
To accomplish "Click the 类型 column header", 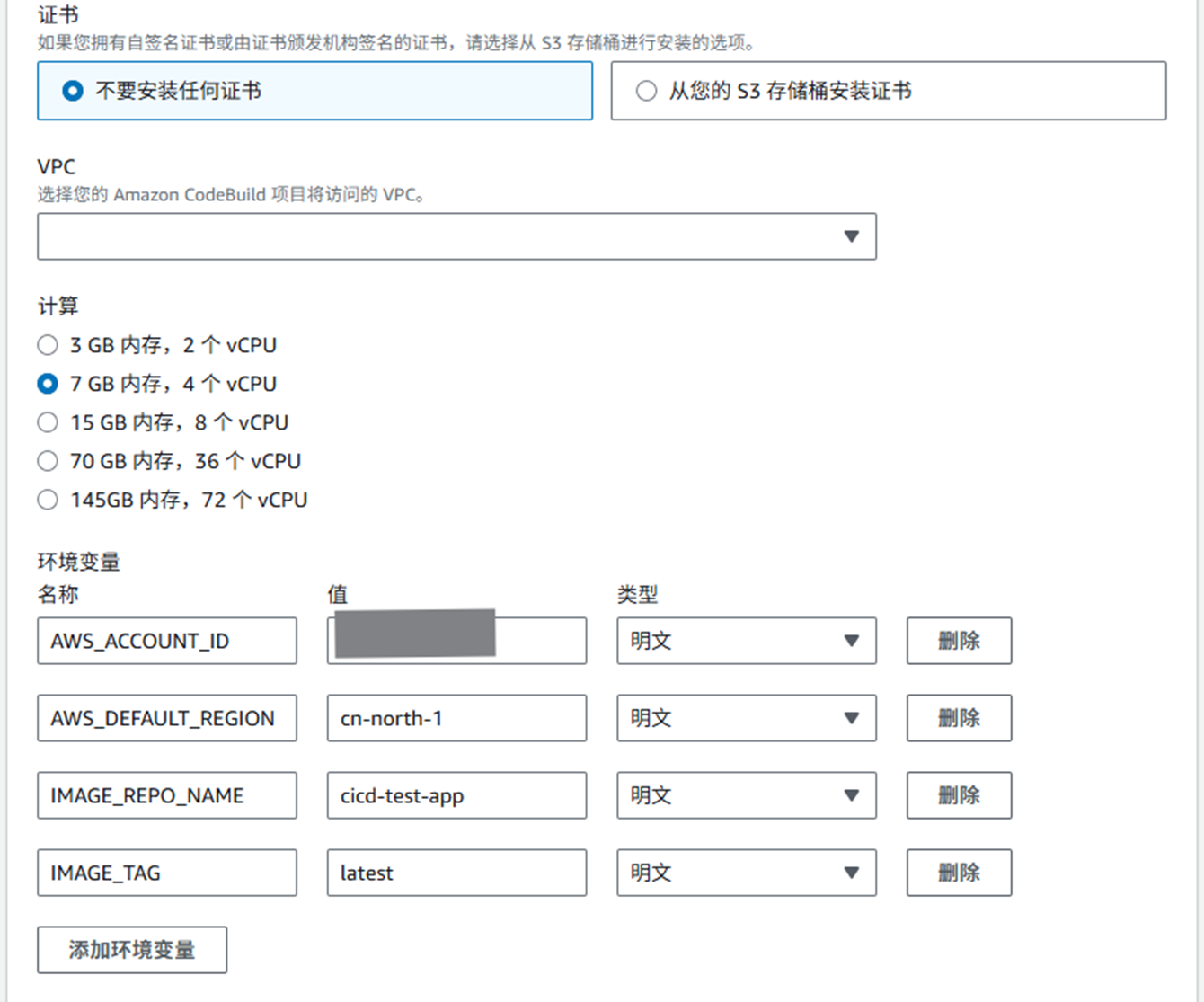I will (638, 594).
